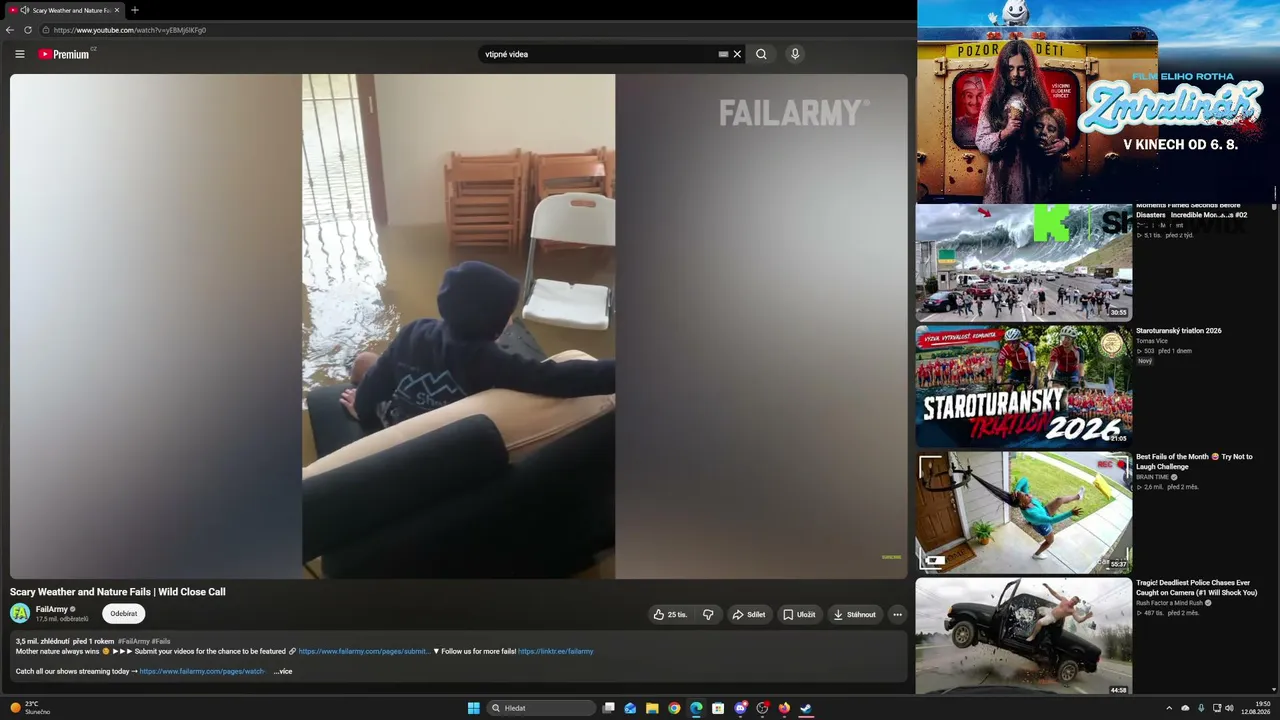Dislike the video with thumbs down
1280x720 pixels.
pos(708,614)
